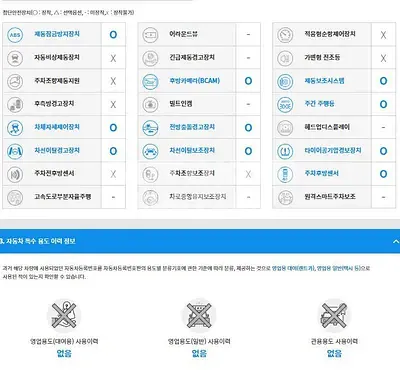The height and width of the screenshot is (370, 400).
Task: Click the O status for 제동잠김방지장치
Action: (113, 35)
